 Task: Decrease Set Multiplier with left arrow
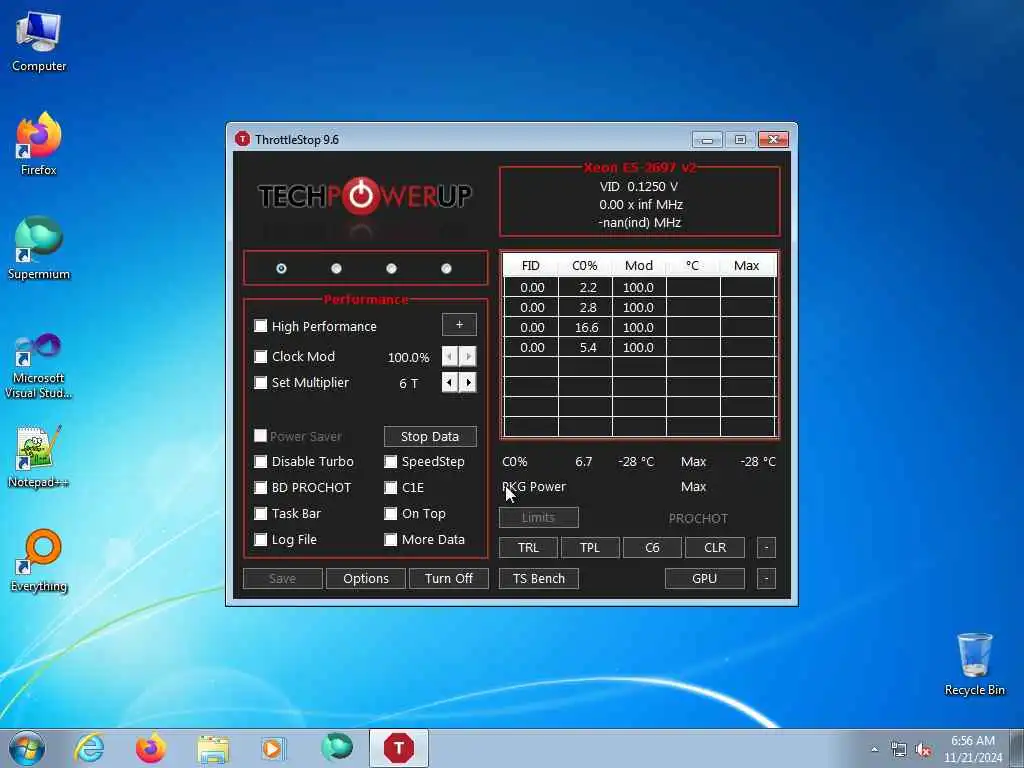click(x=450, y=382)
